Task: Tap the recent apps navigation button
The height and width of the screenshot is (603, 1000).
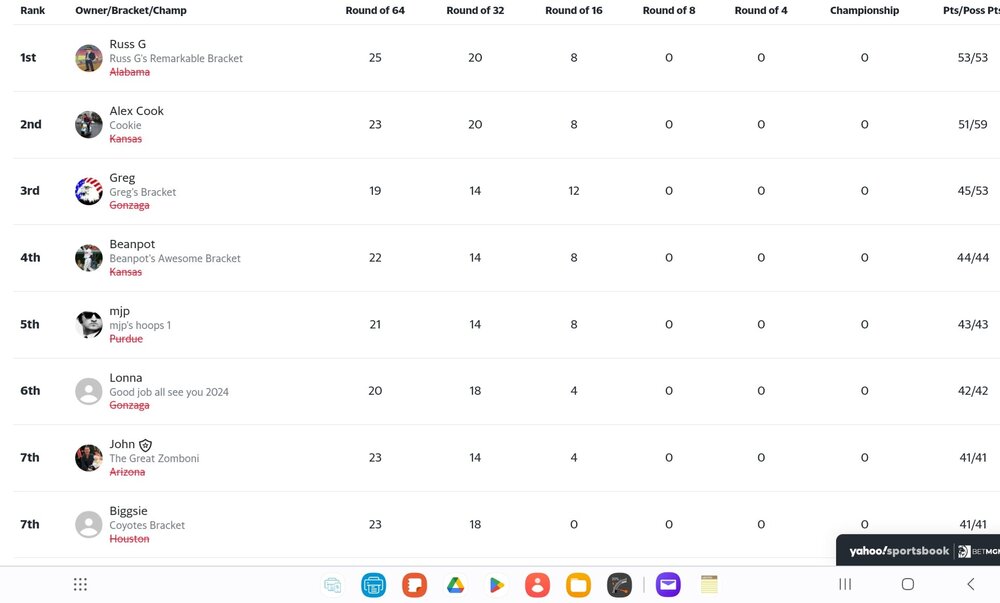Action: tap(845, 584)
